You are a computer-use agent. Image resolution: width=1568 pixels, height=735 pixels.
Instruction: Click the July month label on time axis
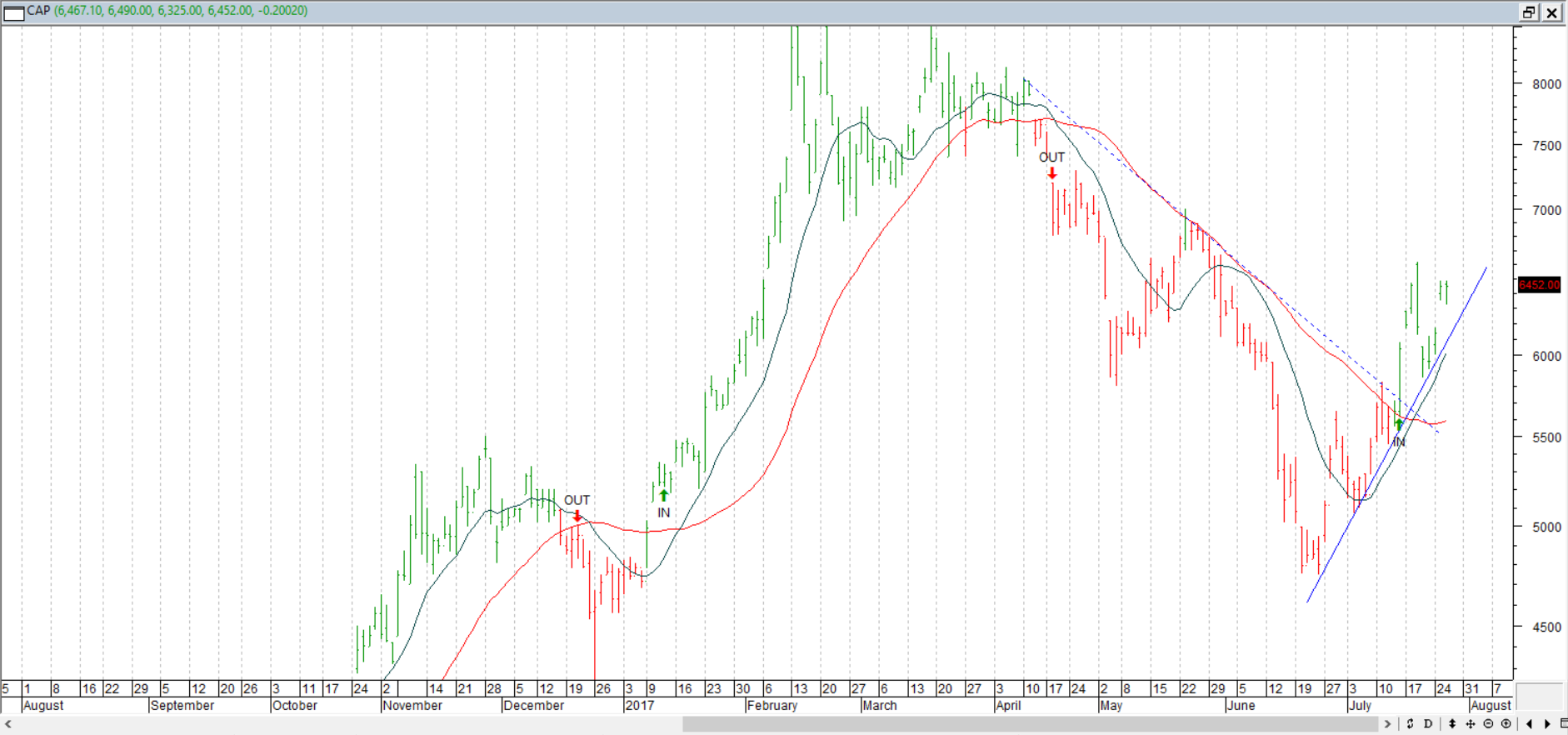click(x=1360, y=705)
